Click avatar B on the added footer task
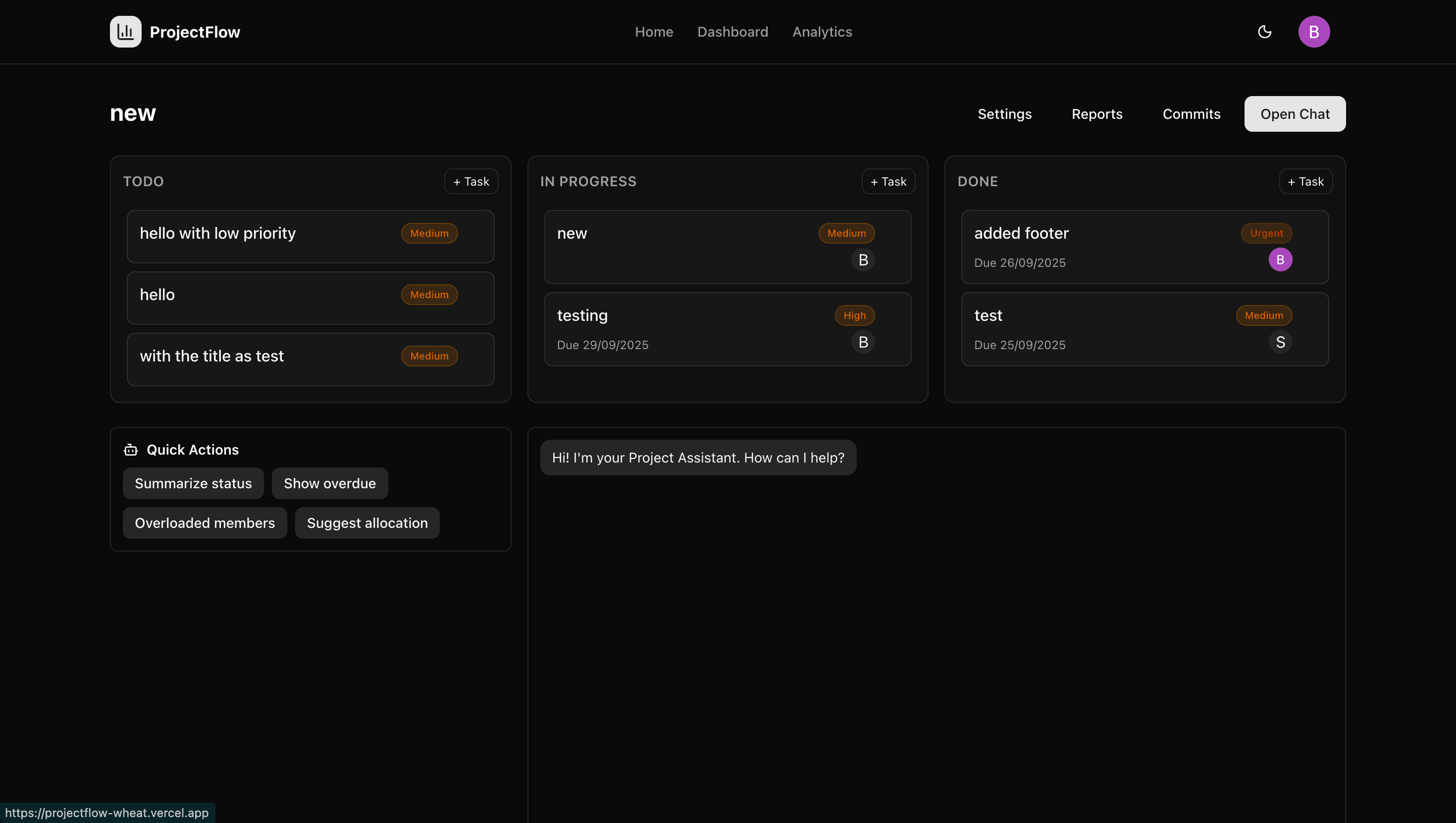 (x=1281, y=259)
